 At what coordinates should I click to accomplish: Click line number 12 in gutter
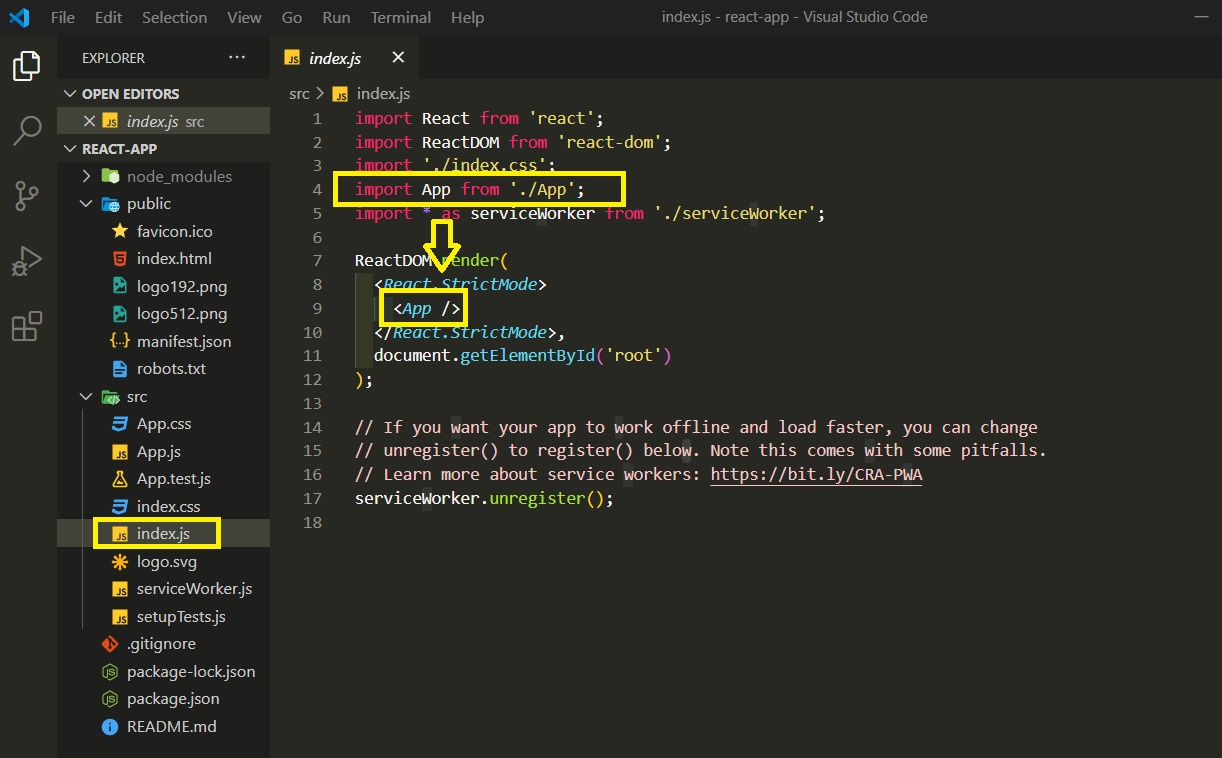click(313, 379)
